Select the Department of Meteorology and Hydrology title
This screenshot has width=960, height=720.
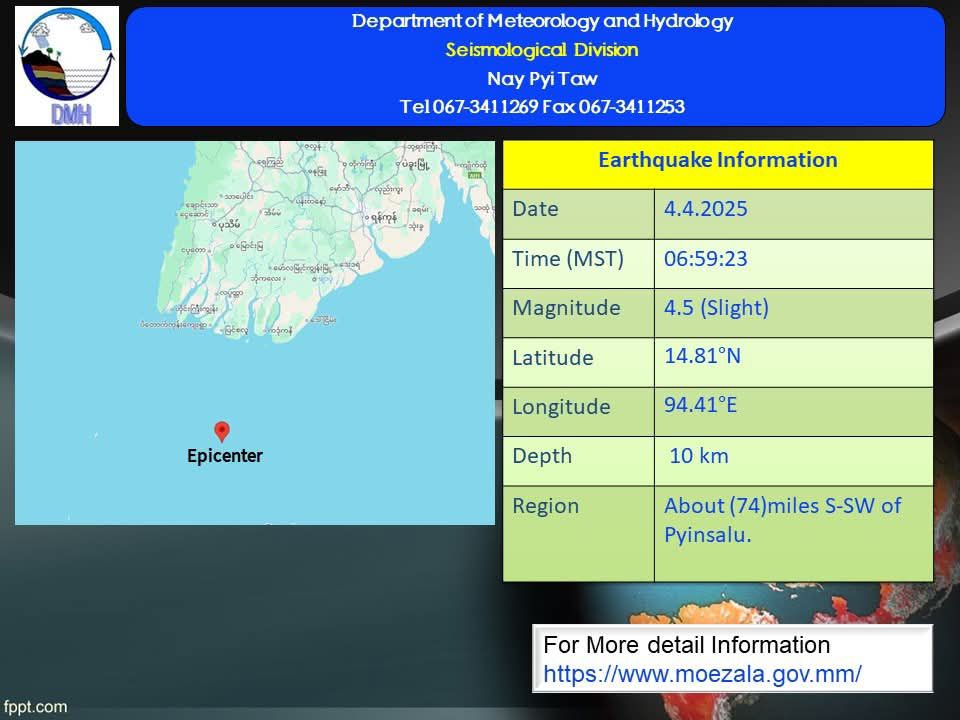click(x=542, y=21)
